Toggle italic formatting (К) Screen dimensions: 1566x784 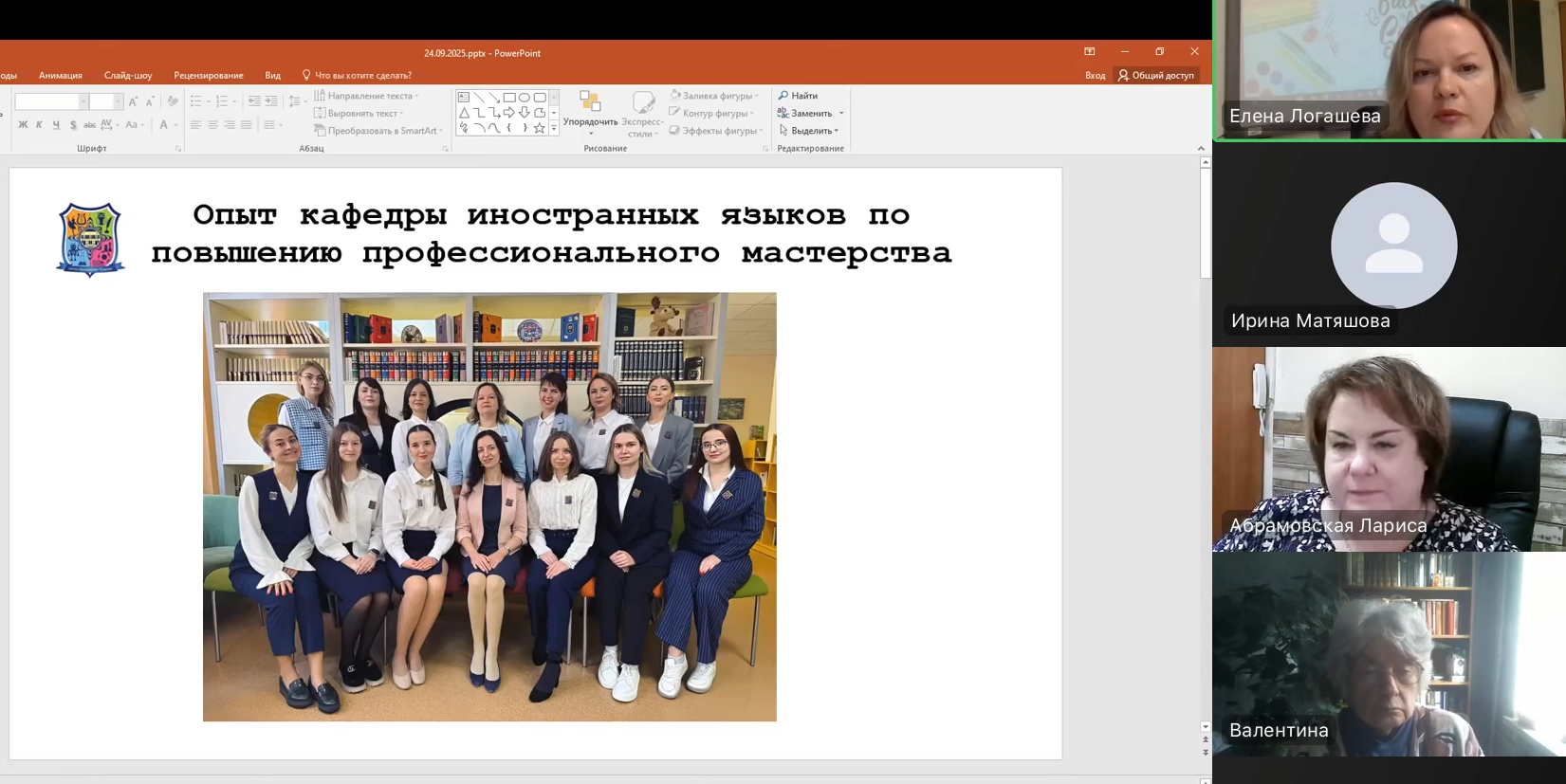tap(39, 125)
